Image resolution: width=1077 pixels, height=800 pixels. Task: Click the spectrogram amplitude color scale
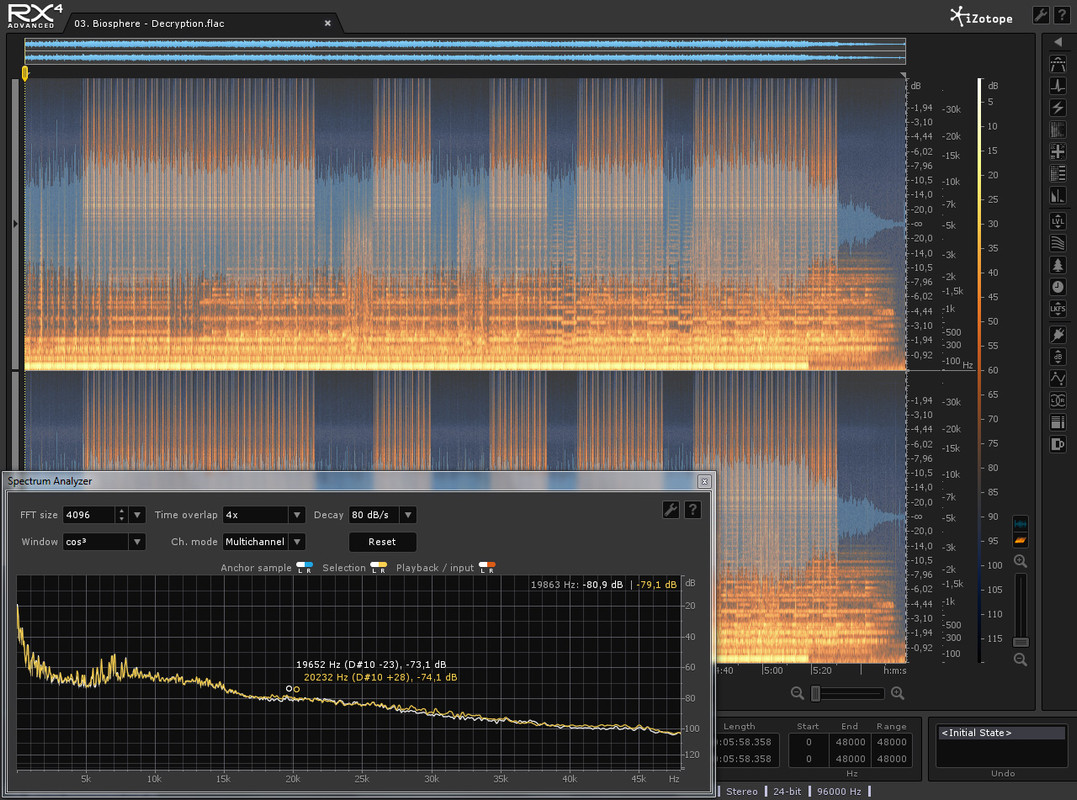pos(980,371)
